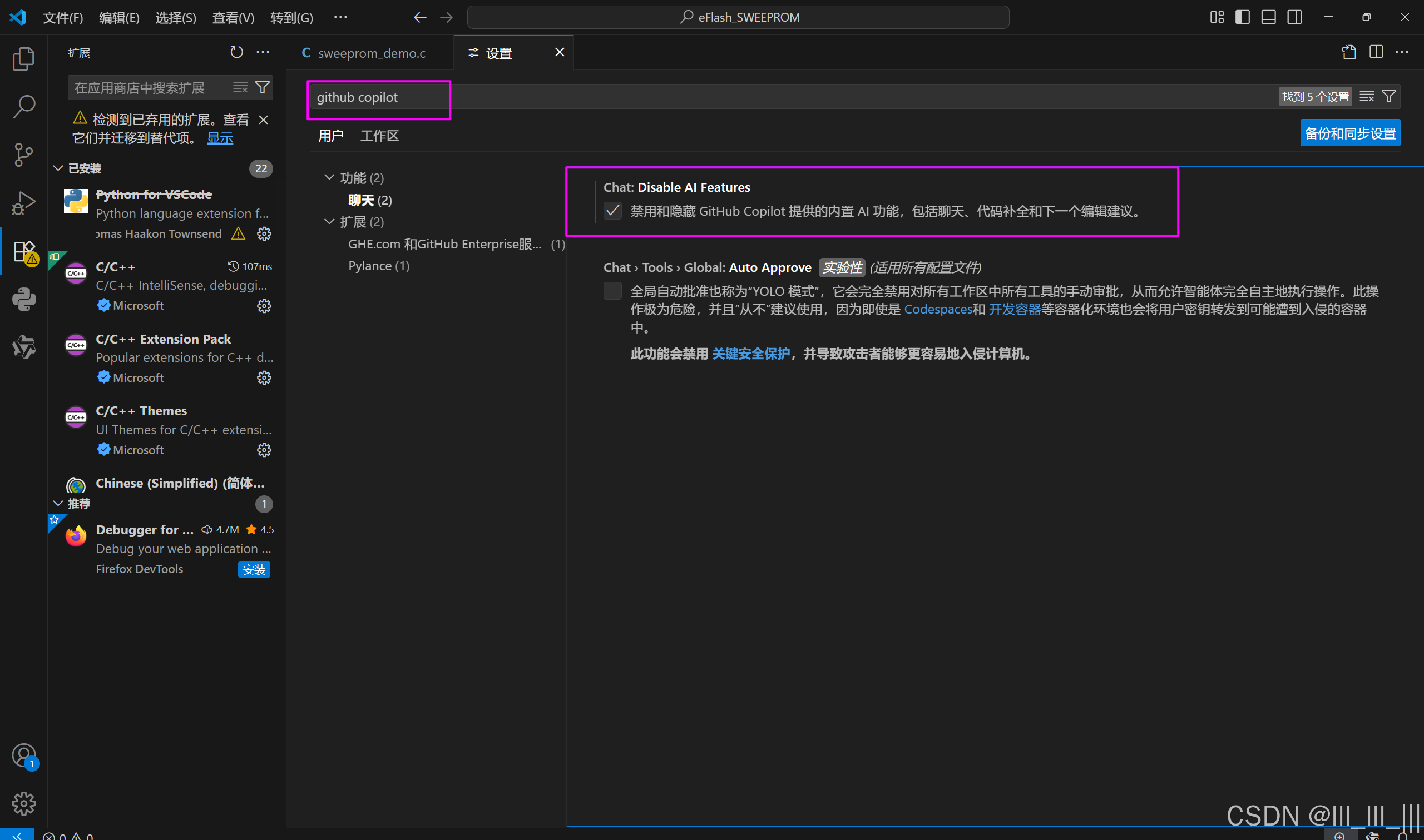Open 关键安全保护 link
Image resolution: width=1424 pixels, height=840 pixels.
[x=750, y=354]
